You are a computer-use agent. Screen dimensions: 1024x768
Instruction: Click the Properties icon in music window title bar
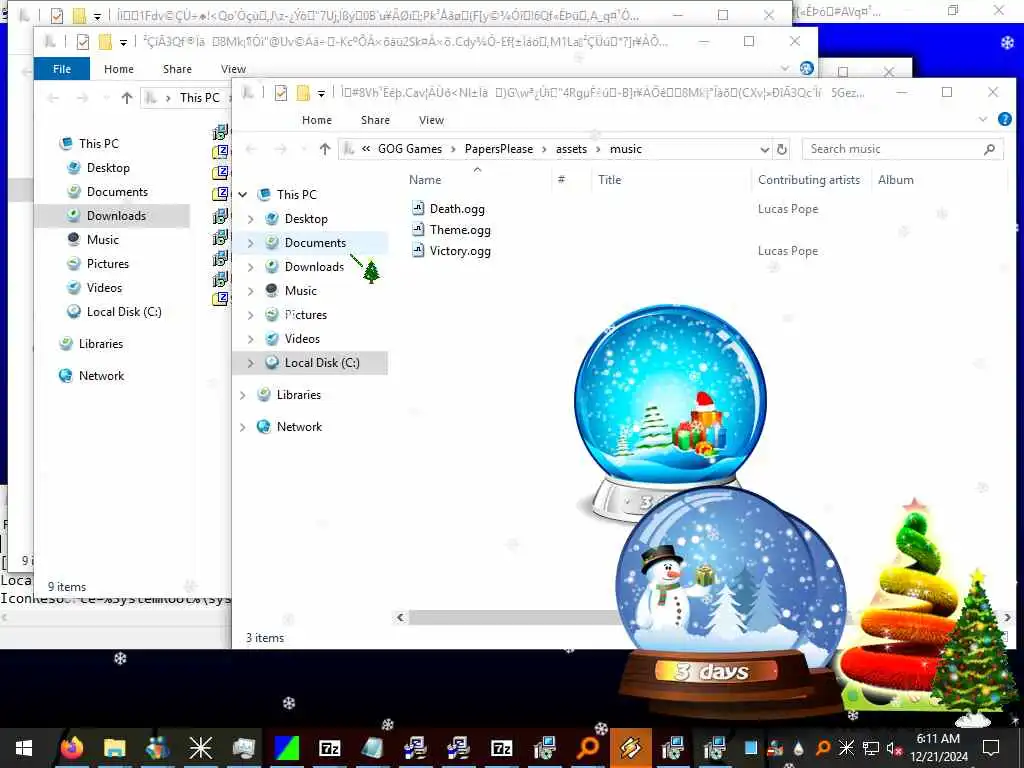(x=281, y=93)
